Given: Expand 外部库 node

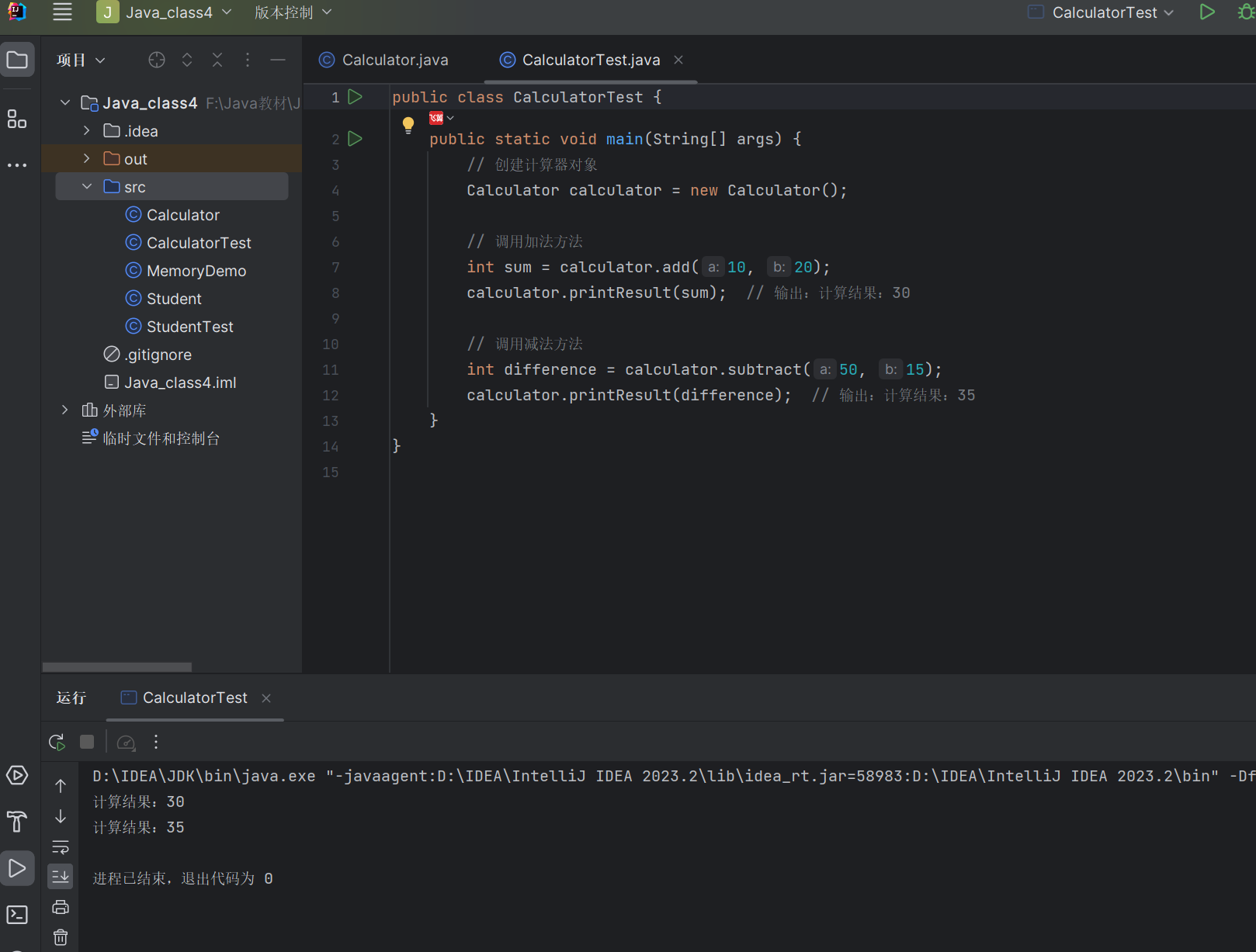Looking at the screenshot, I should coord(65,410).
